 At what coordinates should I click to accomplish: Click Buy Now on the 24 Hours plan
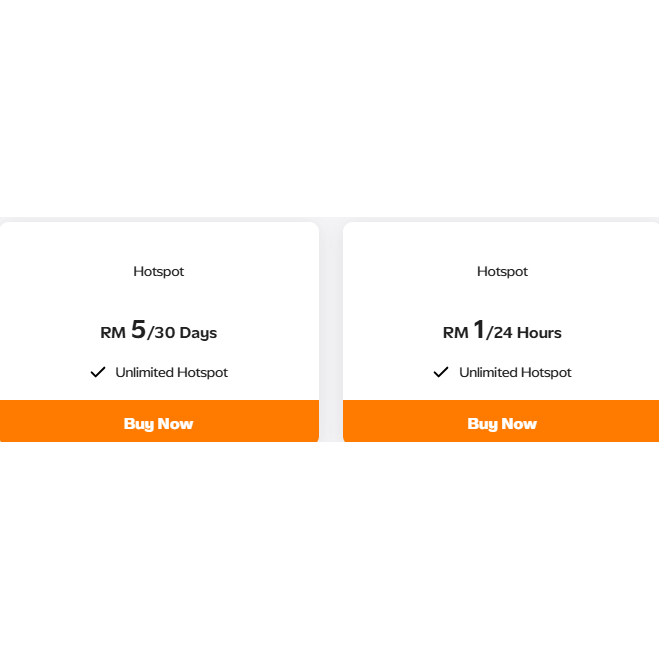(502, 423)
